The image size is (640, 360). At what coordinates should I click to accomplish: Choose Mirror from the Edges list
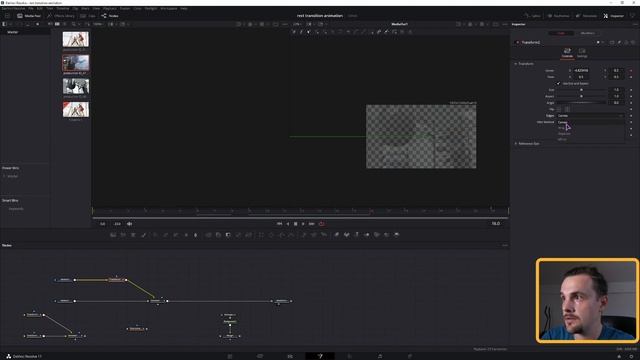pyautogui.click(x=590, y=140)
